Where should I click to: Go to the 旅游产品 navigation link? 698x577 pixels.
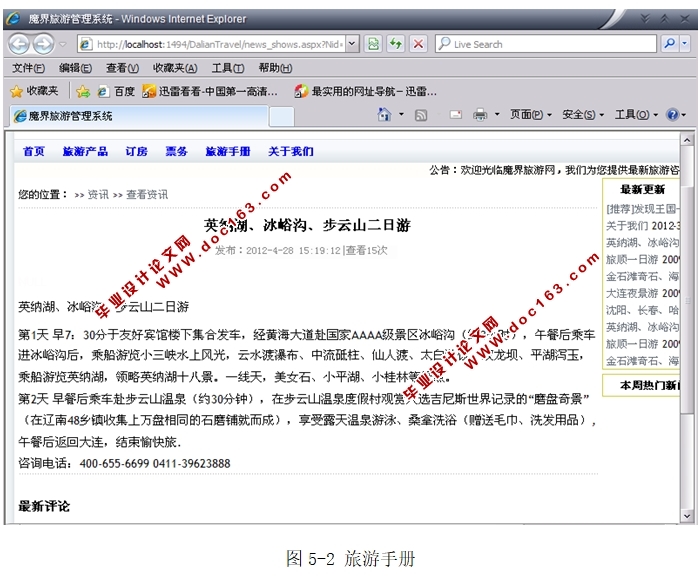point(85,151)
